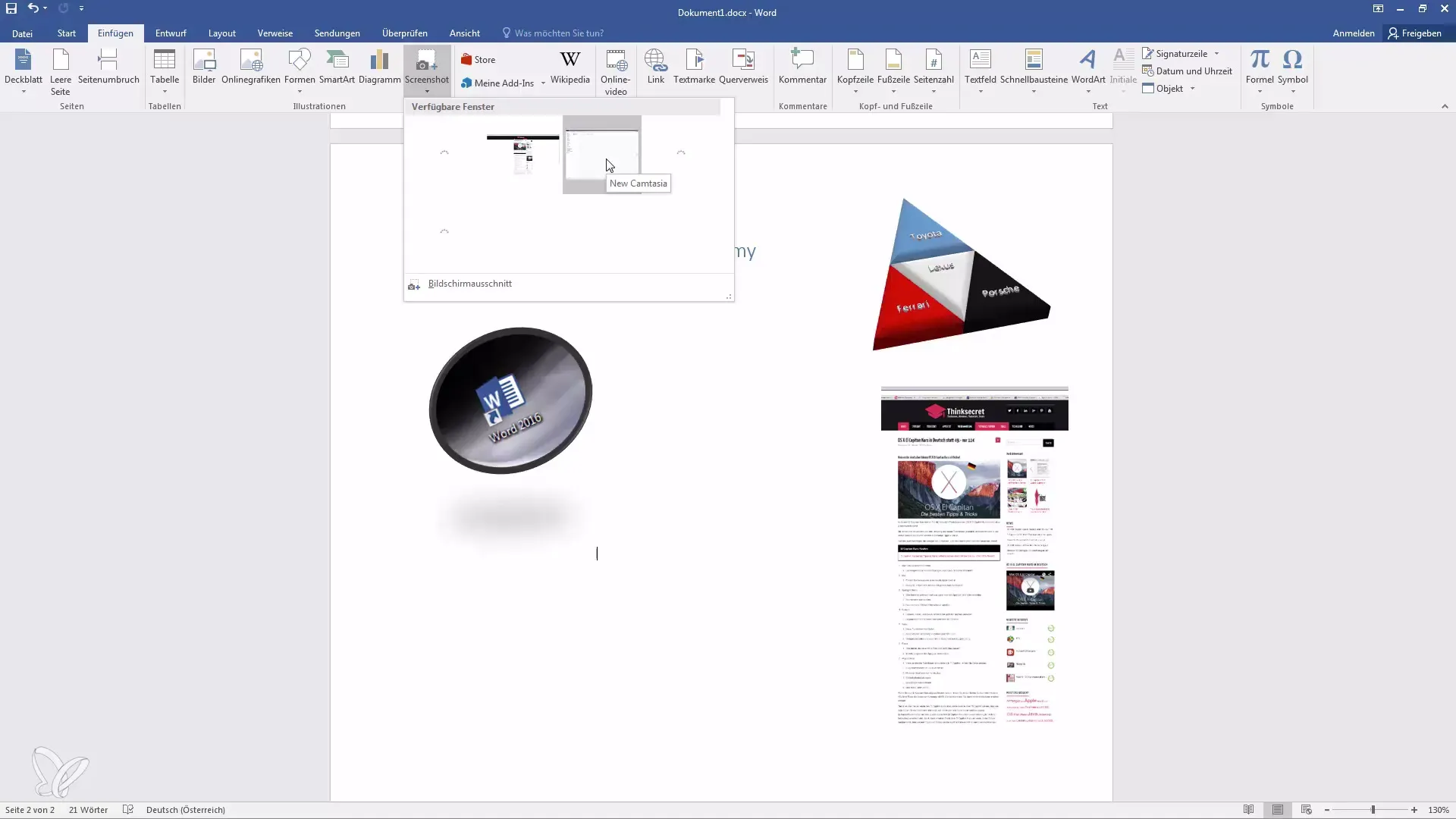Insert the Seitenzahl page number
The image size is (1456, 819).
click(x=934, y=71)
